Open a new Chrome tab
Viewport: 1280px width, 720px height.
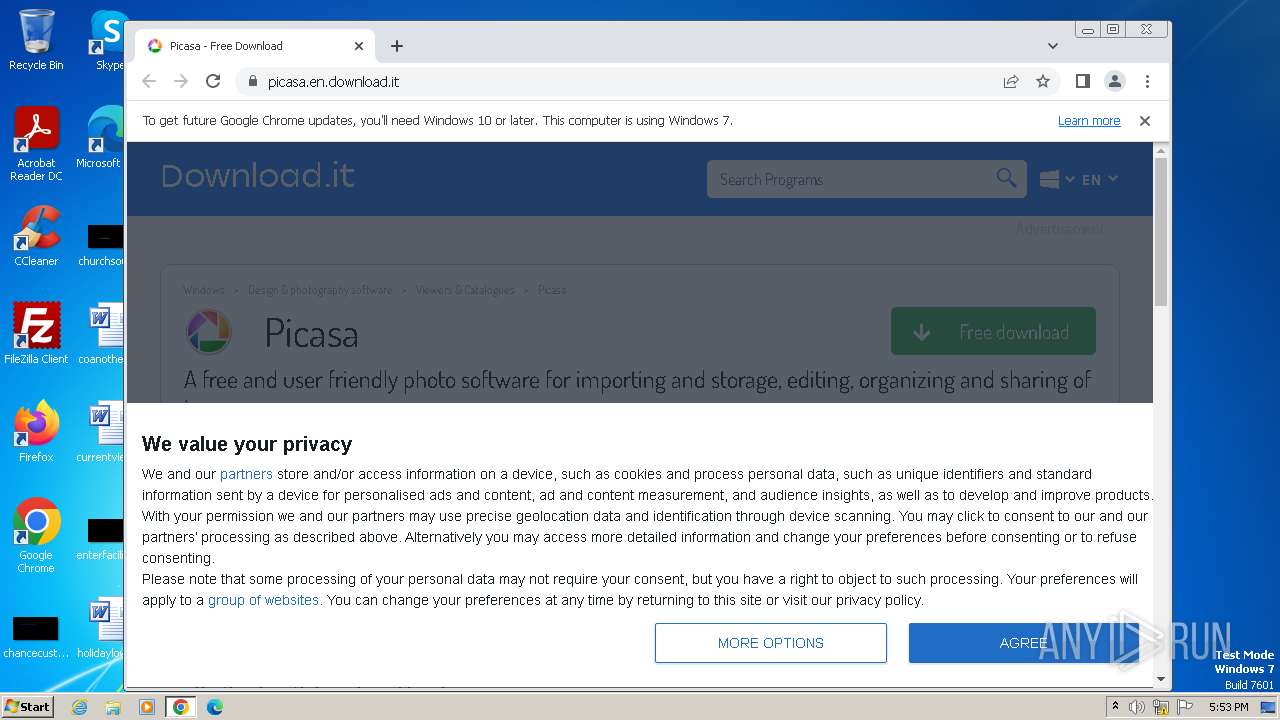397,46
